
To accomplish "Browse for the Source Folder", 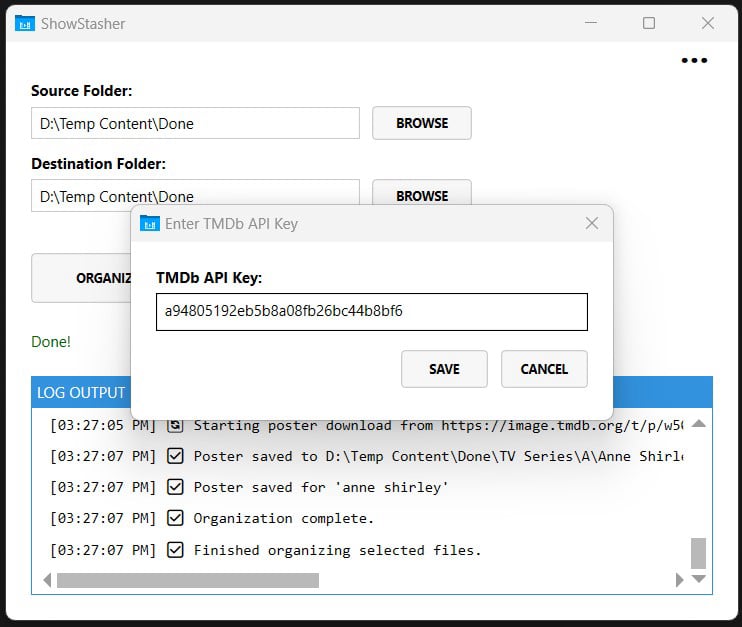I will (x=422, y=123).
